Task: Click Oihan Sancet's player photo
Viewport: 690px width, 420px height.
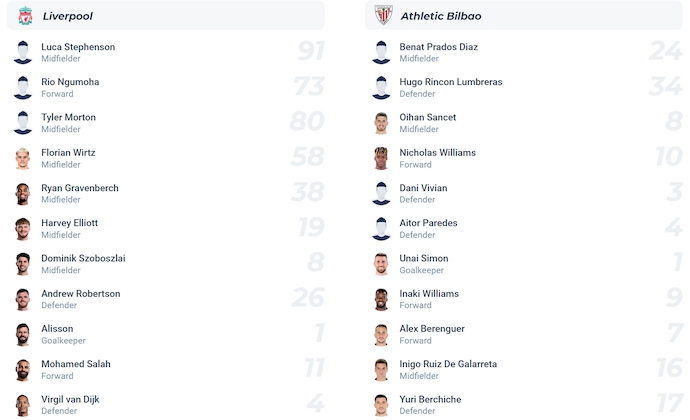Action: click(x=381, y=123)
